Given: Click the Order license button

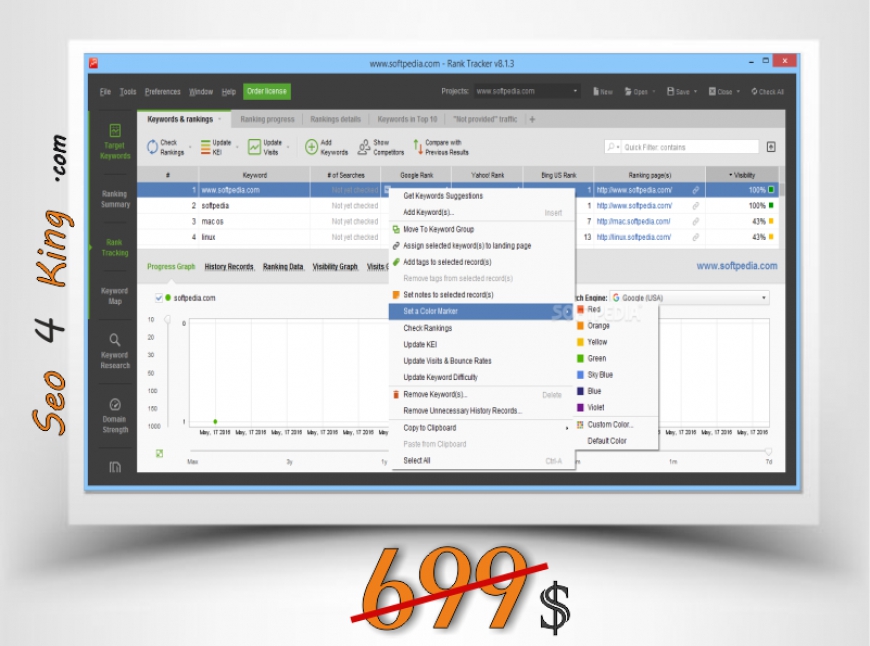Looking at the screenshot, I should [x=267, y=91].
